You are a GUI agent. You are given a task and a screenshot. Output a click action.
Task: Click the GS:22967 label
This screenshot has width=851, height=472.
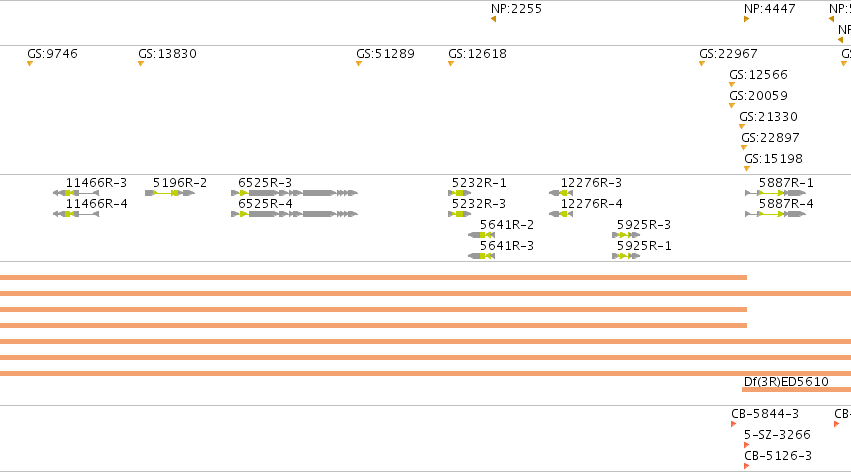pos(728,54)
